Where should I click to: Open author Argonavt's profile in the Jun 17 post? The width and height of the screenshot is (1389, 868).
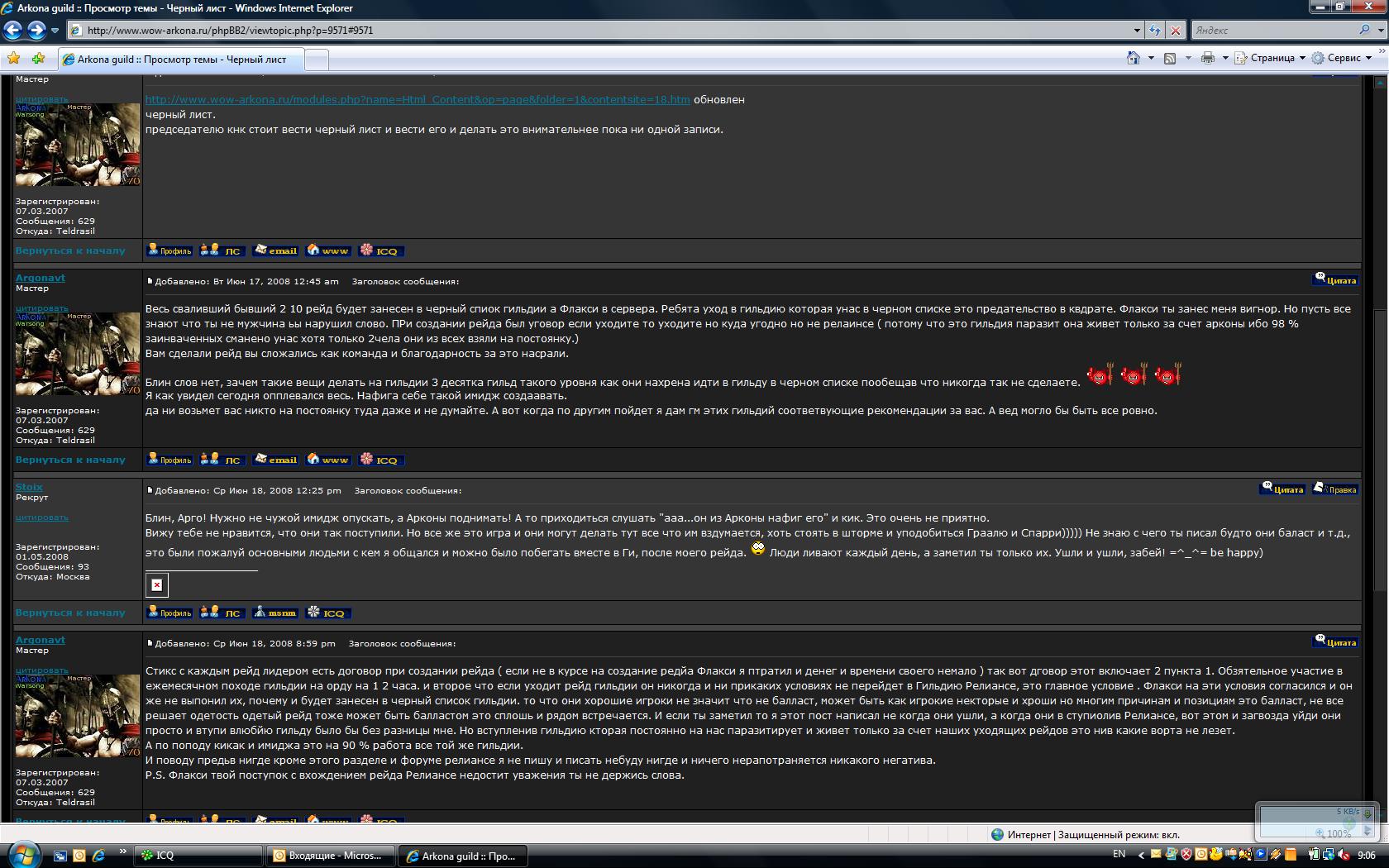(40, 278)
